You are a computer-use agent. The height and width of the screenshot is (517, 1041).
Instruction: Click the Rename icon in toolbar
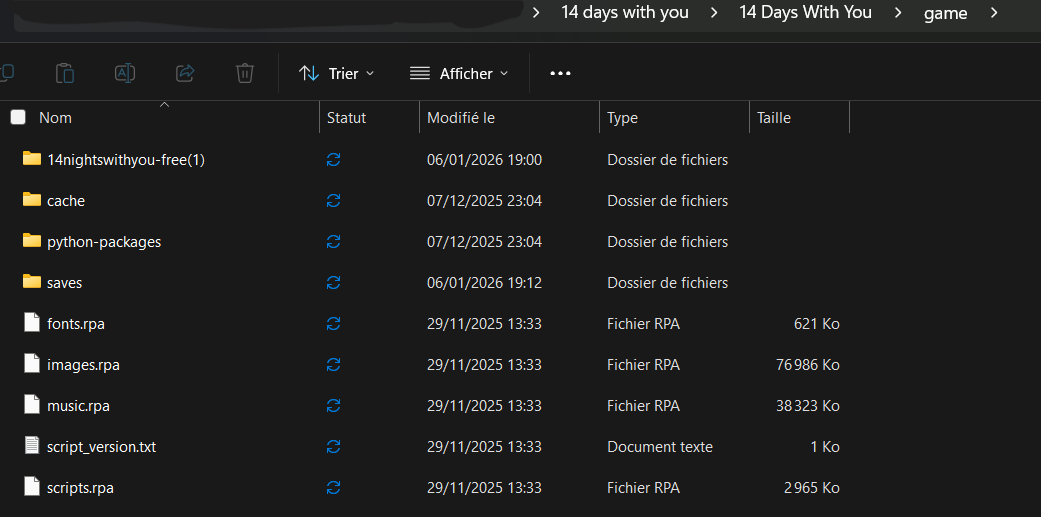pos(125,73)
